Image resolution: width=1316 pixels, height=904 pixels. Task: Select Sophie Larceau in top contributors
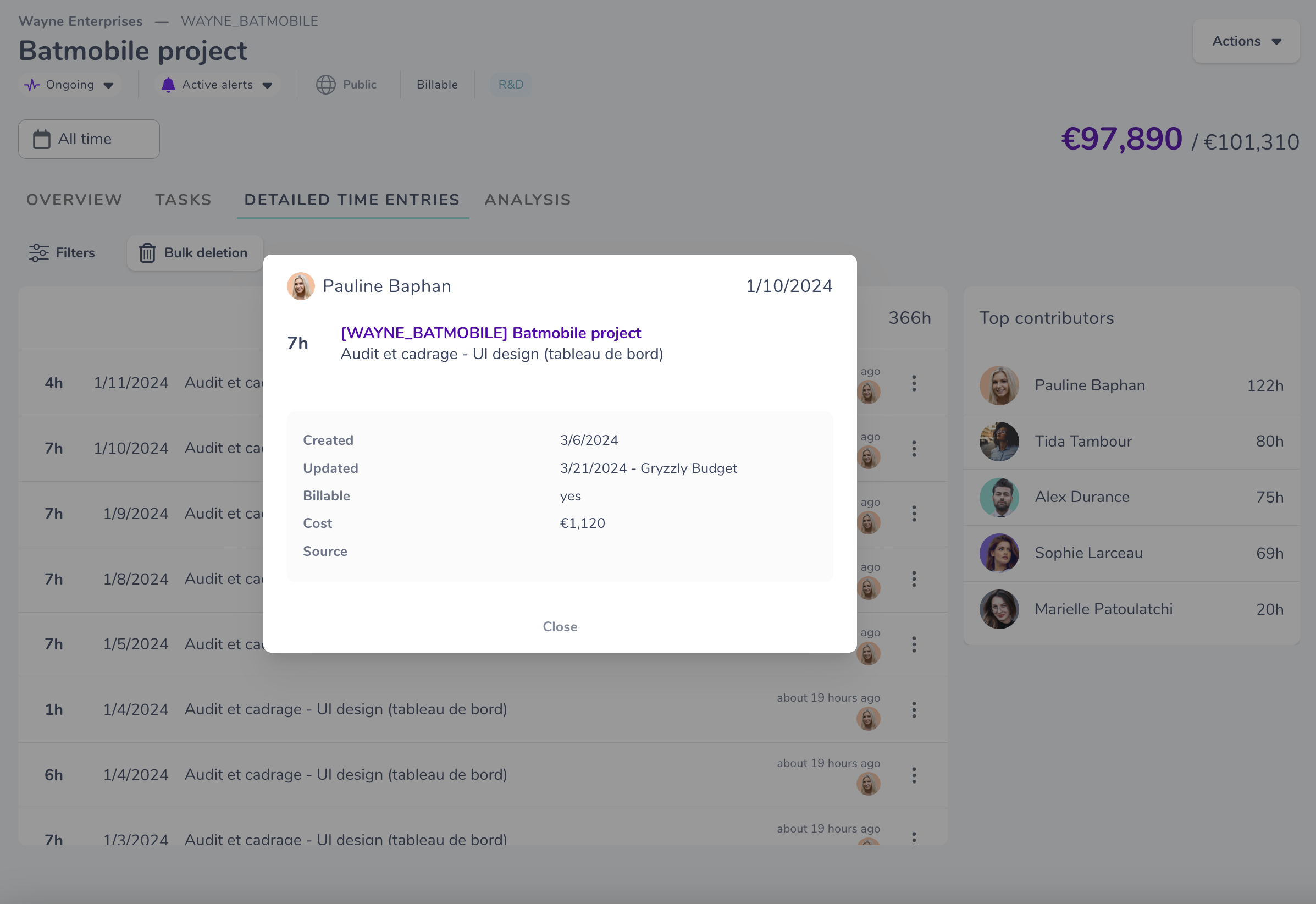point(1088,553)
